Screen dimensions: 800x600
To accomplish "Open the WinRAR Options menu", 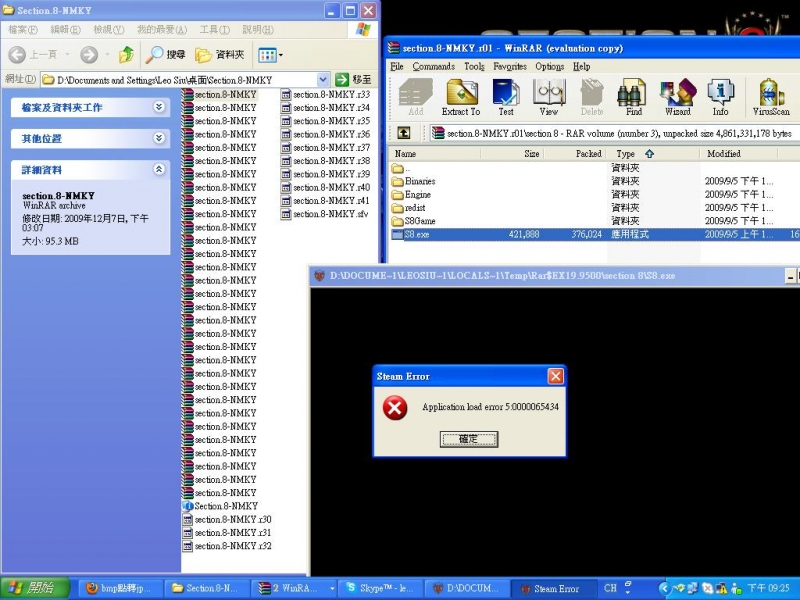I will (x=549, y=66).
